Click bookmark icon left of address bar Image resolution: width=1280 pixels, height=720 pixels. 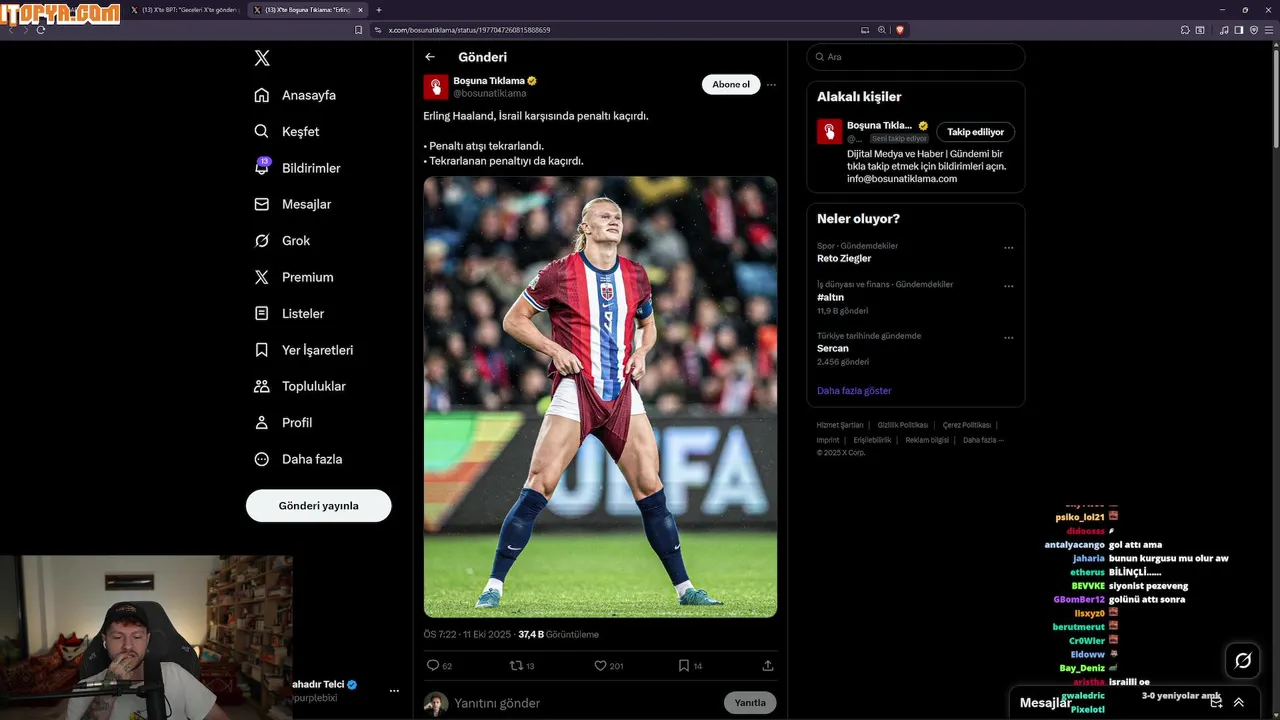(x=359, y=30)
